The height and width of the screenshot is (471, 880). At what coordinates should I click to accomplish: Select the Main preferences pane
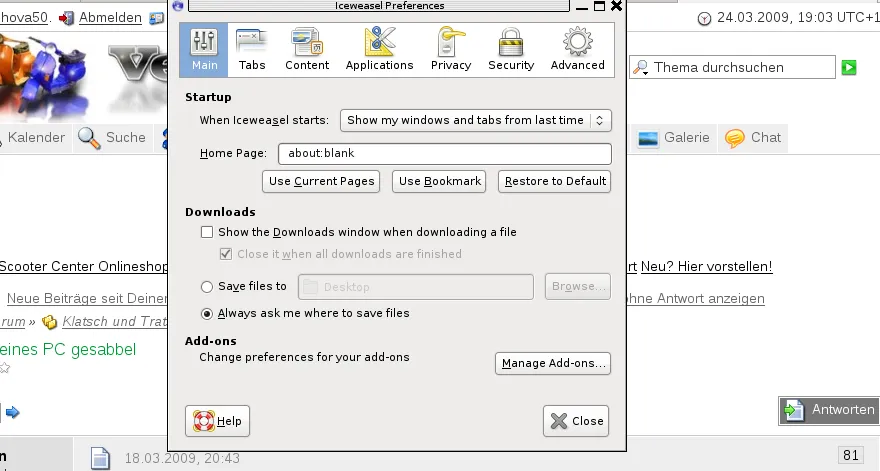pos(204,50)
